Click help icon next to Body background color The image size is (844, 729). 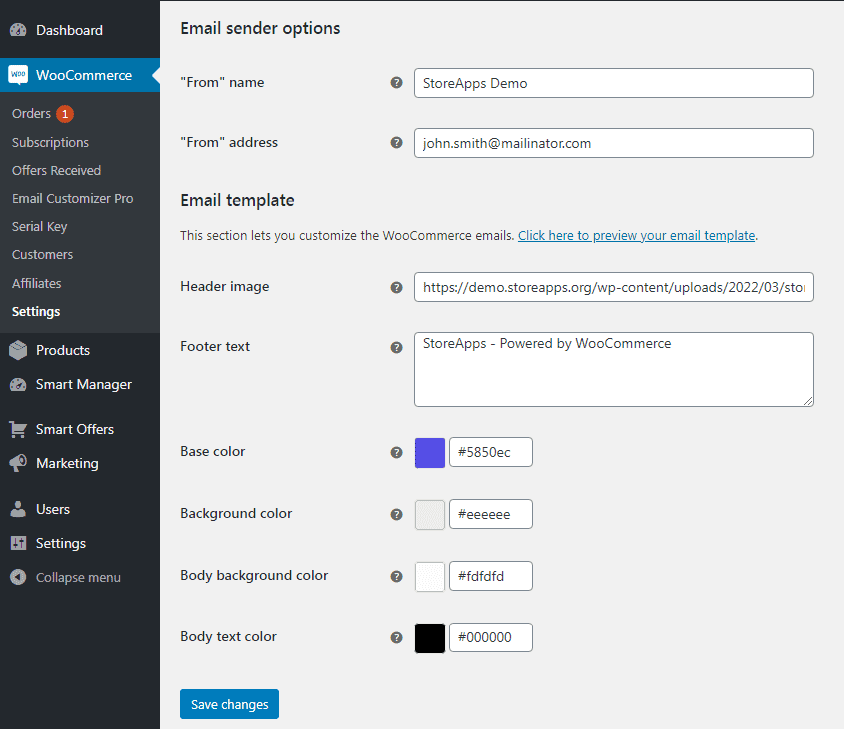click(396, 576)
